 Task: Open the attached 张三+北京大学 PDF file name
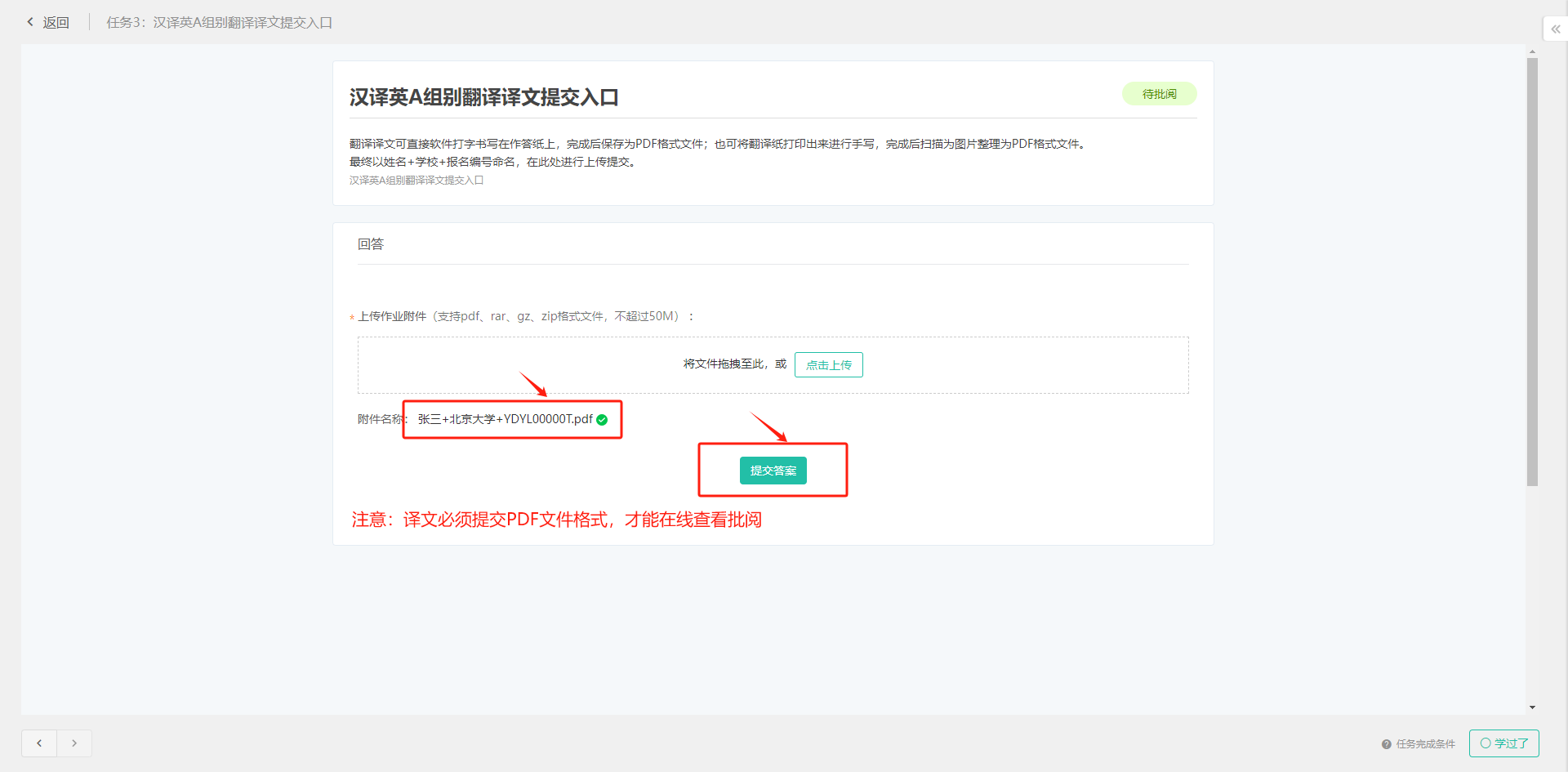click(x=505, y=419)
